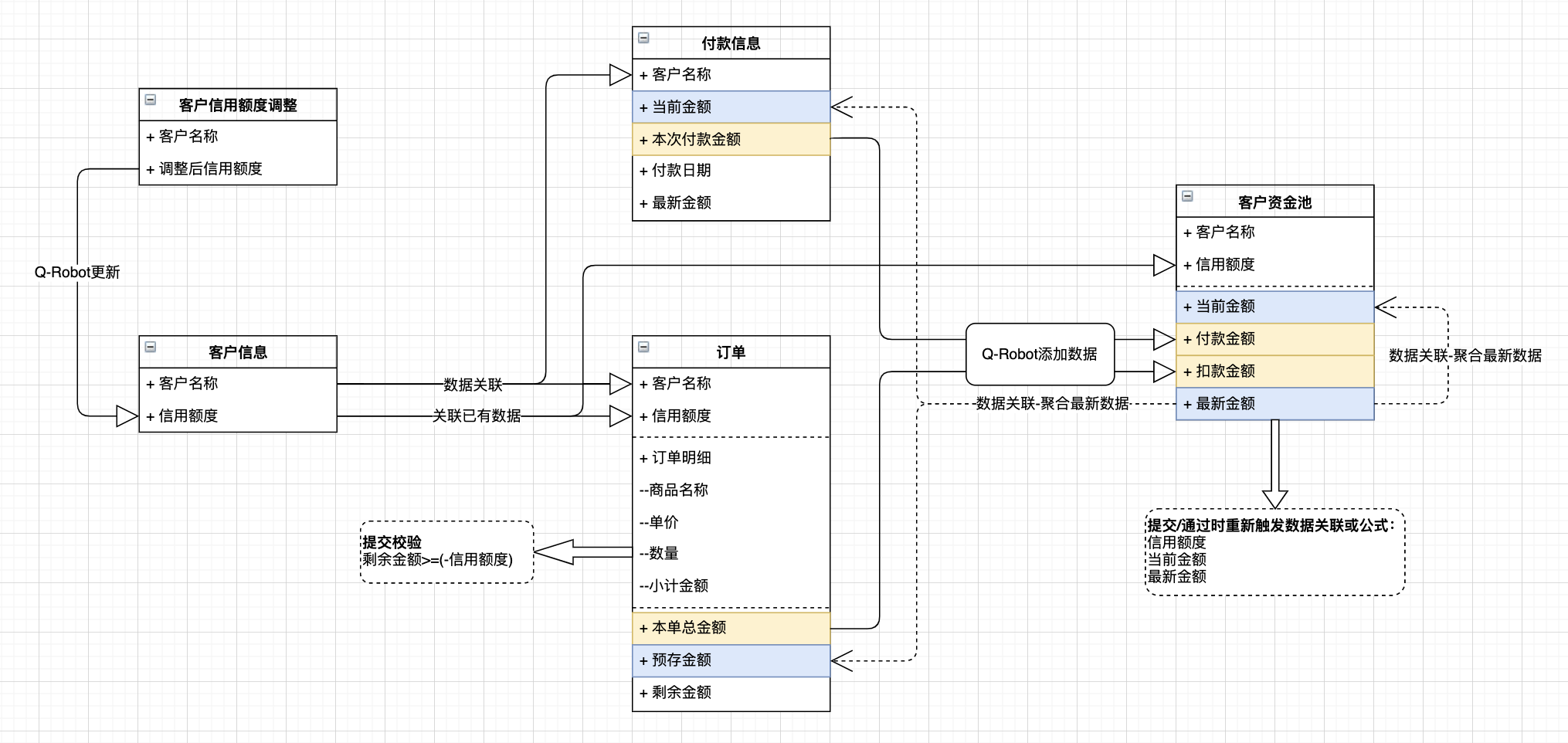This screenshot has width=1568, height=743.
Task: Select the Q-Robot添加数据 rounded box
Action: pyautogui.click(x=1040, y=355)
